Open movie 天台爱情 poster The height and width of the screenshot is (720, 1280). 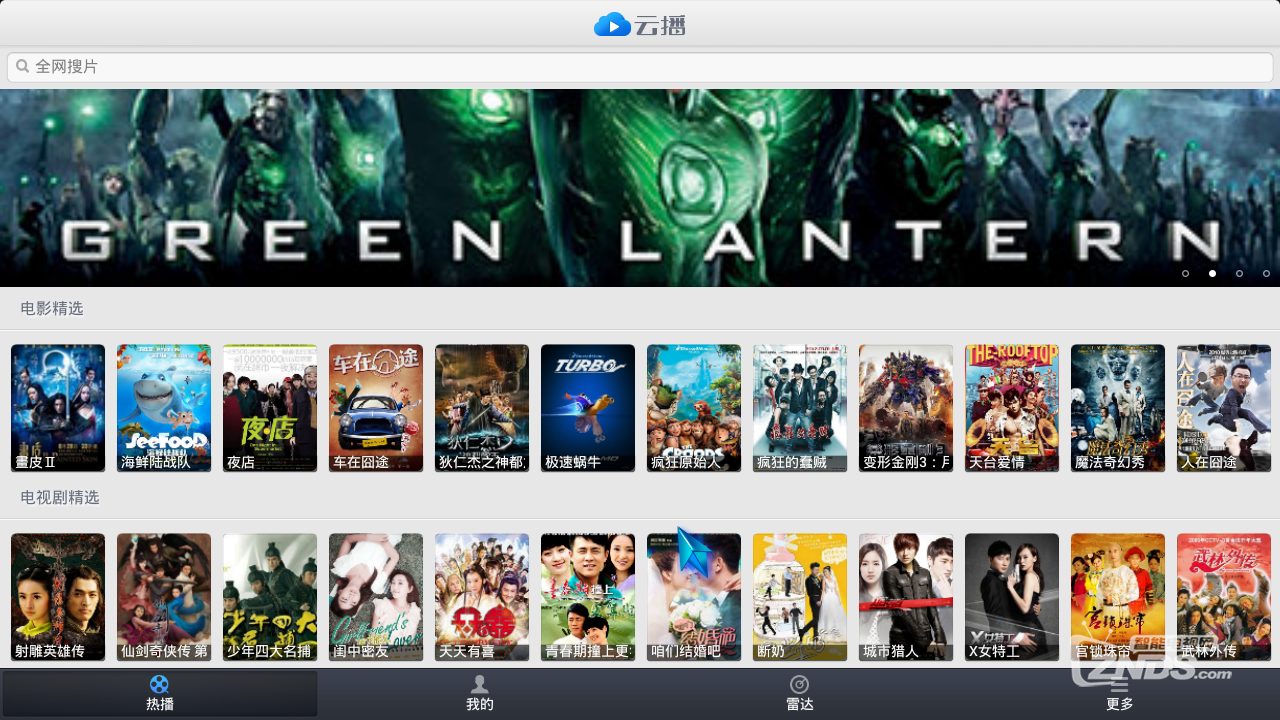pyautogui.click(x=1012, y=408)
